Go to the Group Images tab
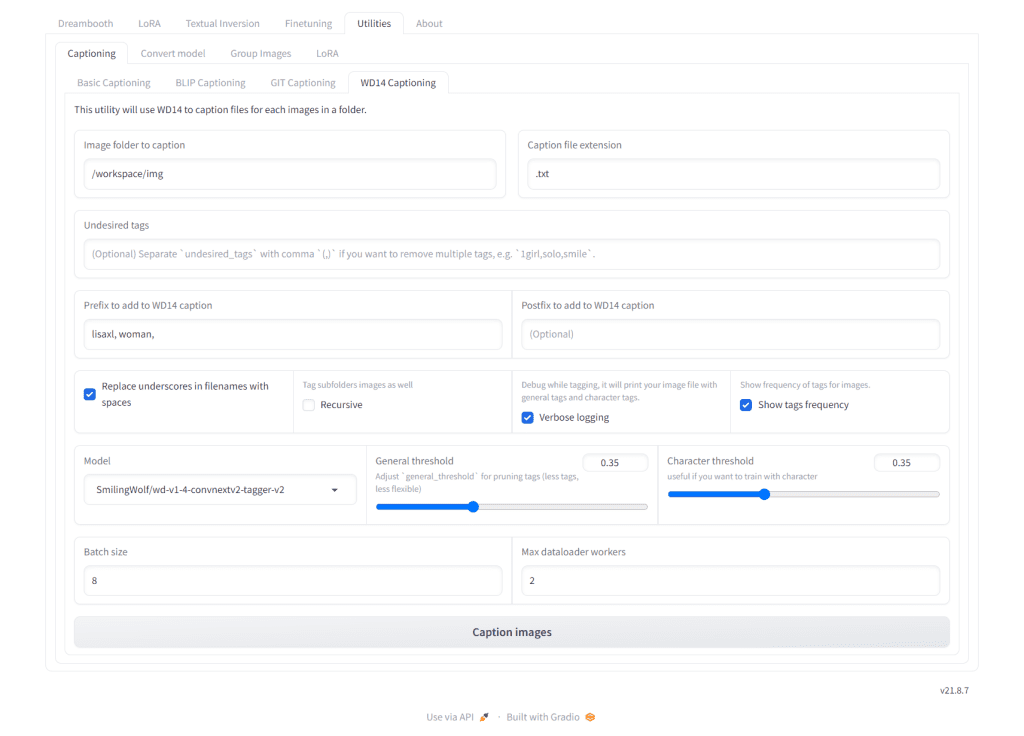 (261, 53)
